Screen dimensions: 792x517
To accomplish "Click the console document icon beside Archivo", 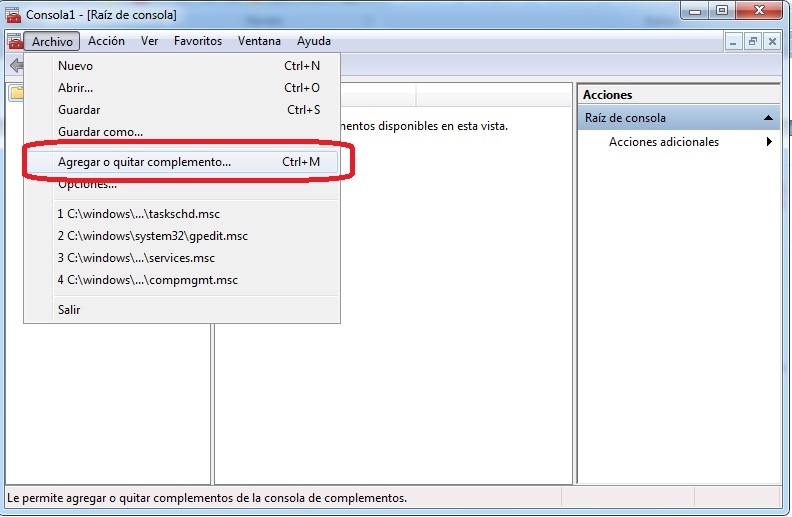I will pyautogui.click(x=14, y=41).
